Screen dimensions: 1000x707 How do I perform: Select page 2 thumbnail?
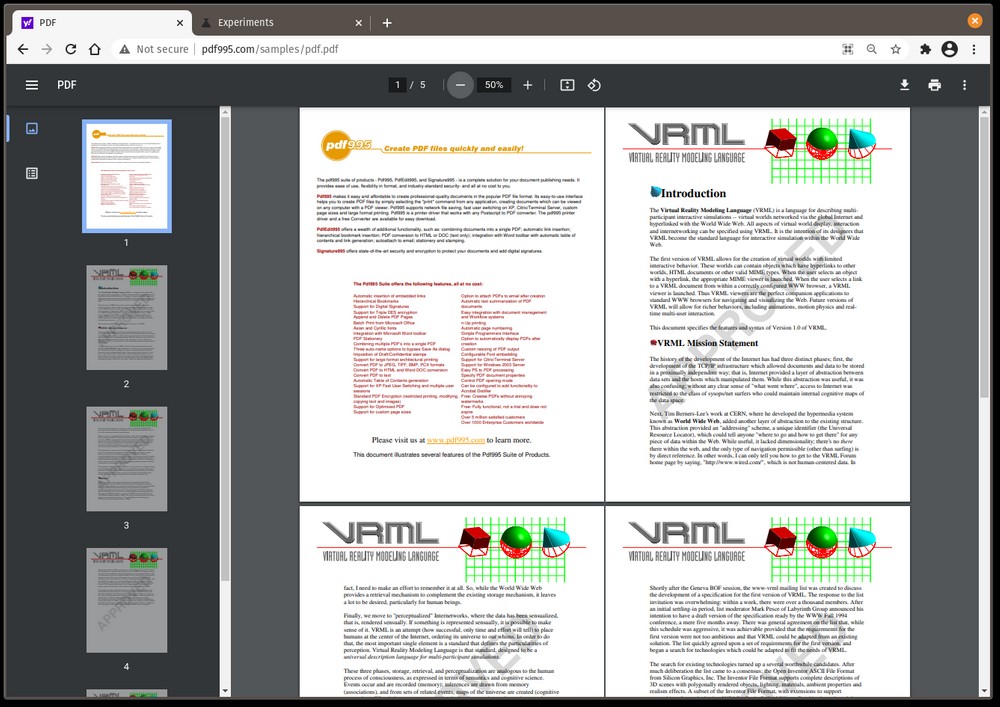click(x=126, y=317)
